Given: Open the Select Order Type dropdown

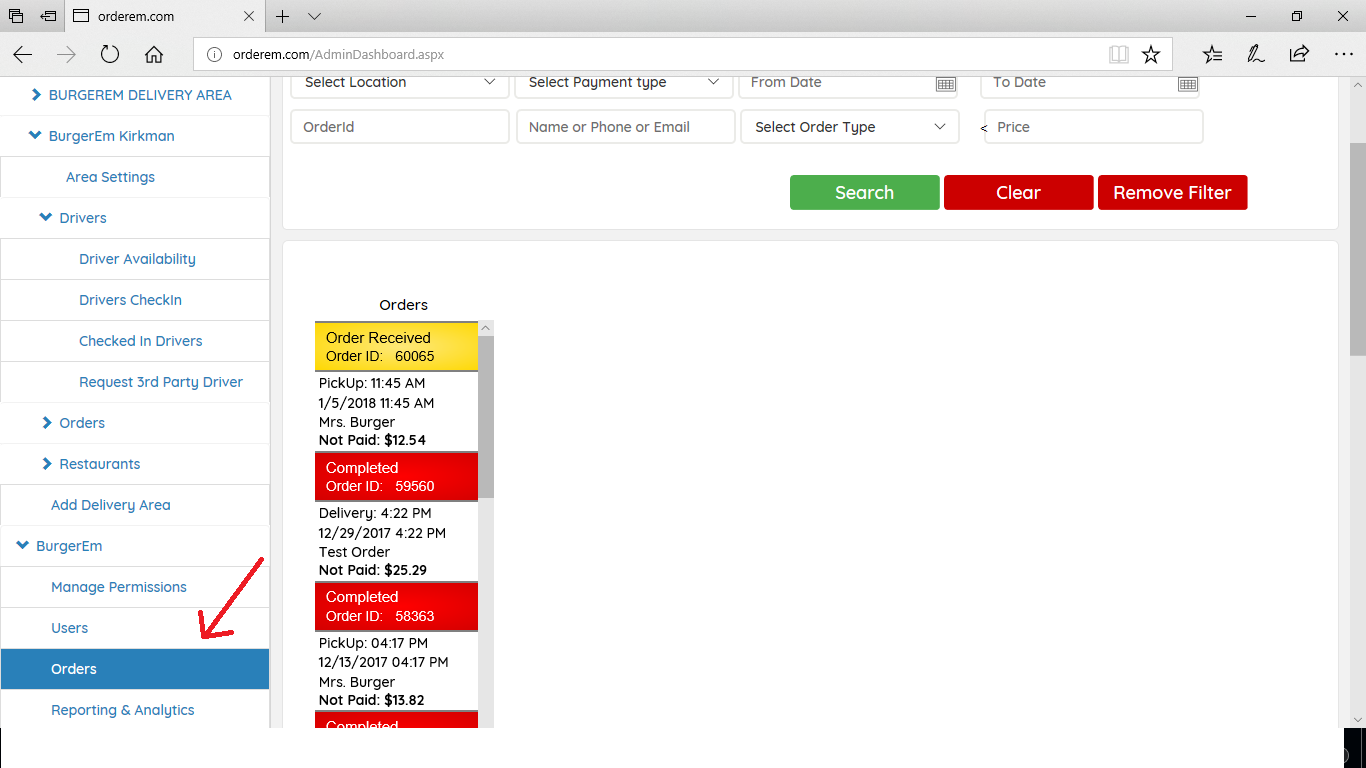Looking at the screenshot, I should [849, 127].
